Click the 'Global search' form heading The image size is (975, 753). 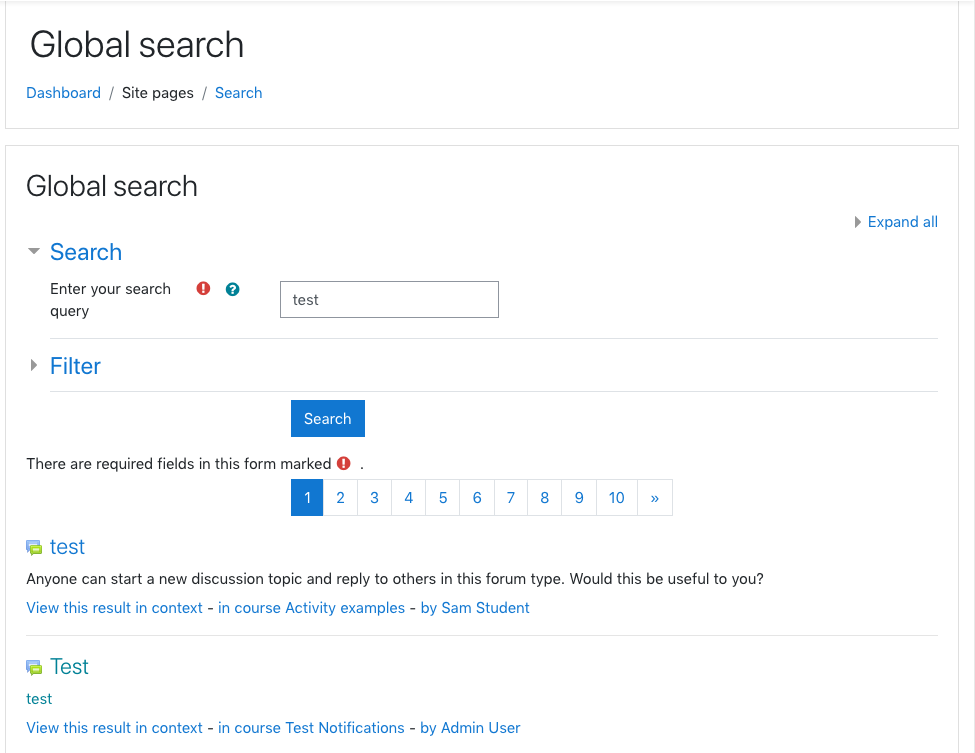click(x=112, y=186)
